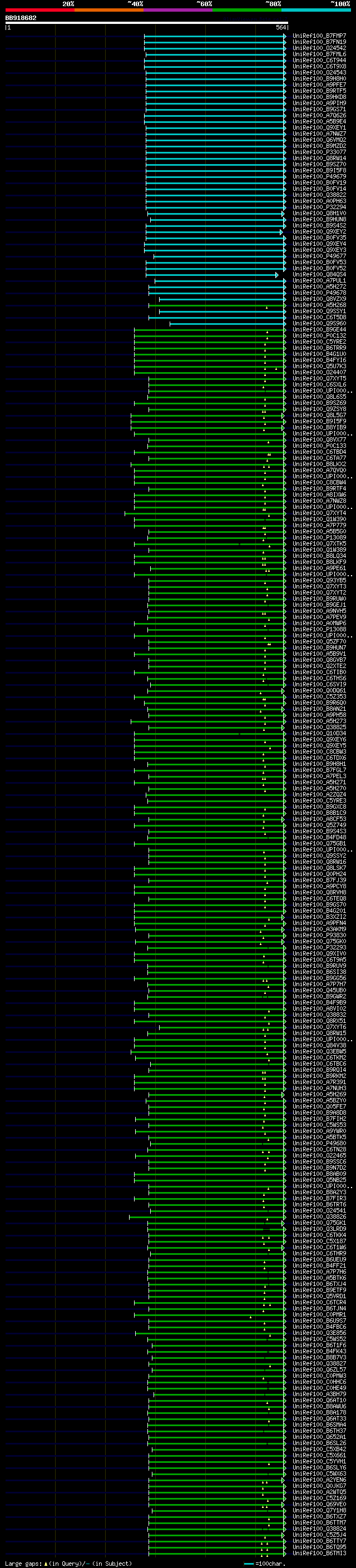Click the BB918682 query label
The height and width of the screenshot is (1568, 356).
coord(21,18)
